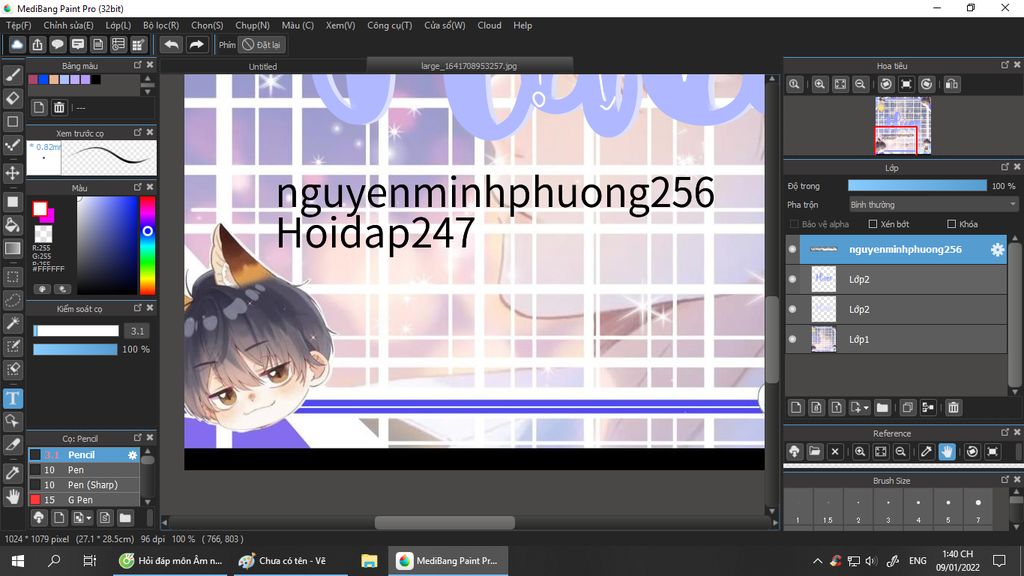Click the Navigator preview thumbnail
1024x576 pixels.
903,125
